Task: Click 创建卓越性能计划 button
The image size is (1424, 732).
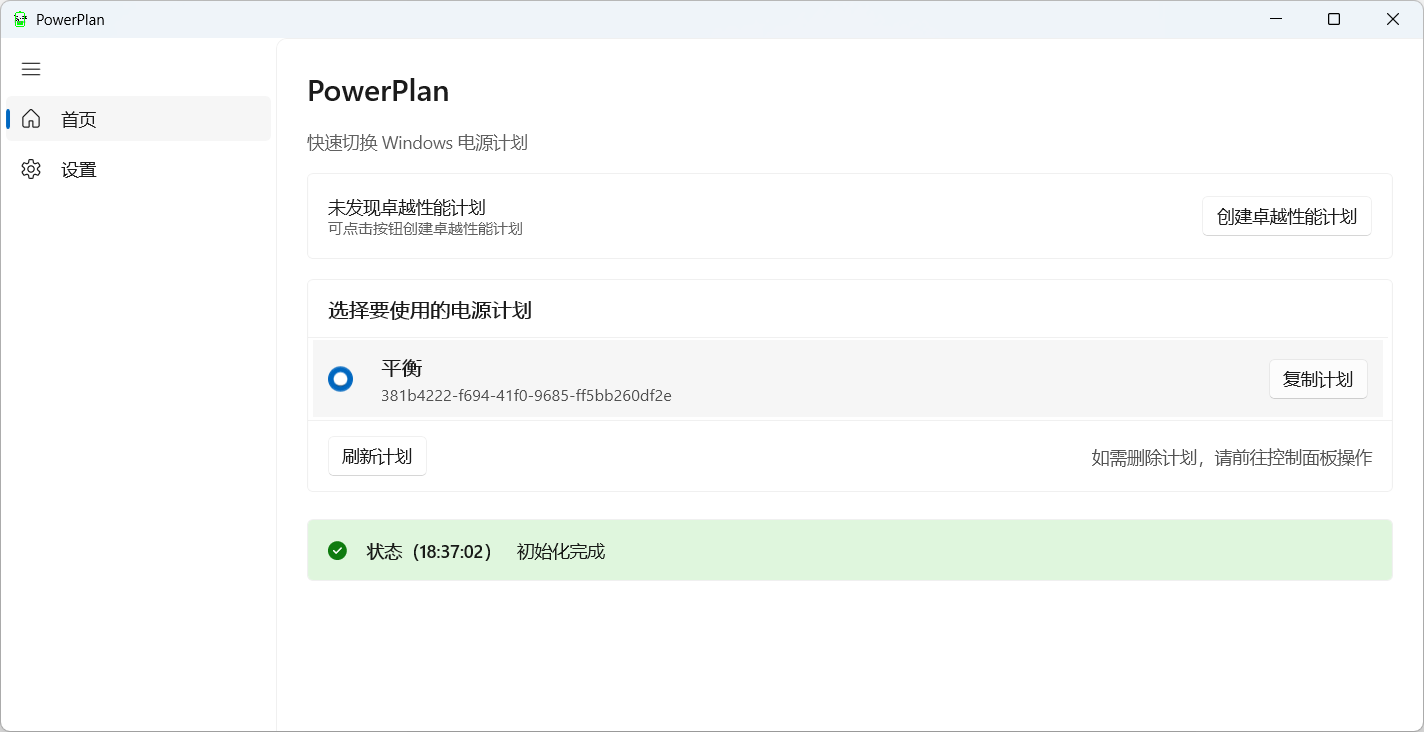Action: (1286, 216)
